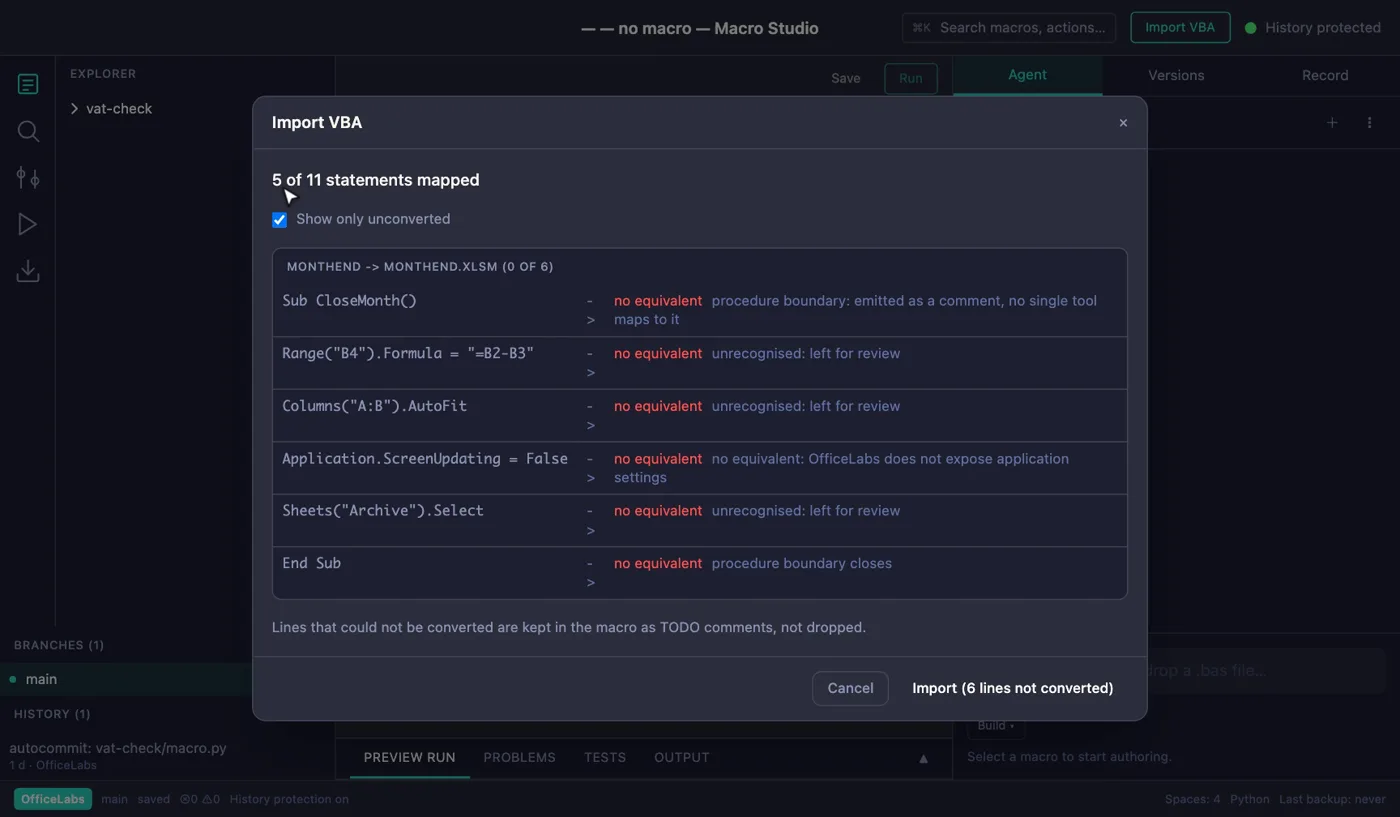This screenshot has width=1400, height=817.
Task: Open the vertical dots more menu
Action: point(1369,123)
